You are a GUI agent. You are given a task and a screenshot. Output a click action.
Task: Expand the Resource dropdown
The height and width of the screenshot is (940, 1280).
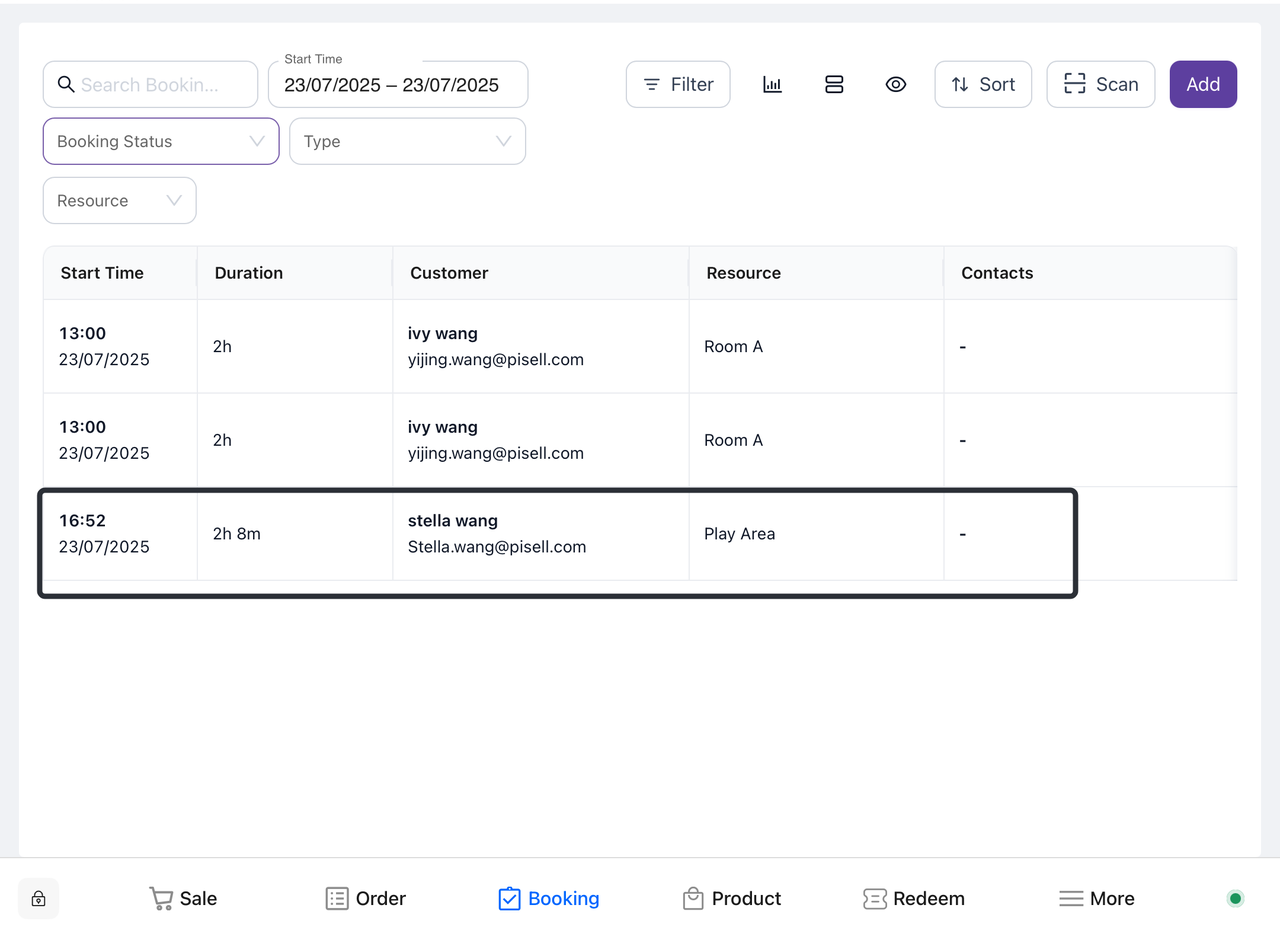pyautogui.click(x=119, y=200)
